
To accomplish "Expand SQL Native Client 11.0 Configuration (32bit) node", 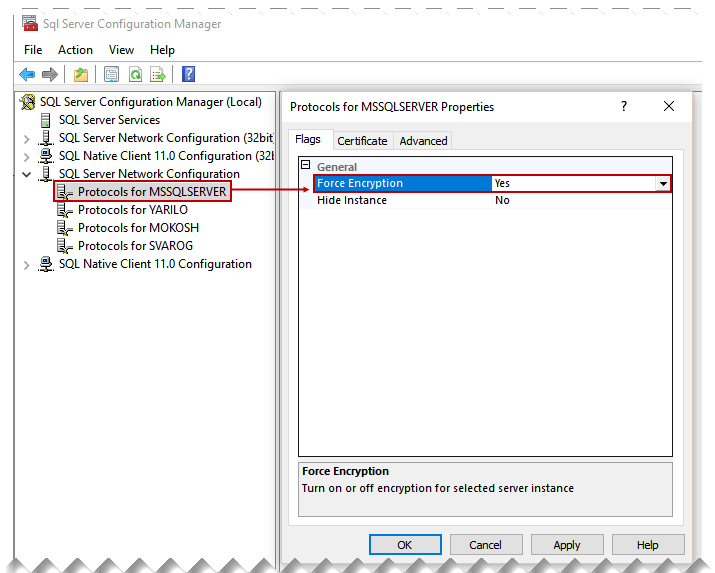I will click(x=26, y=157).
